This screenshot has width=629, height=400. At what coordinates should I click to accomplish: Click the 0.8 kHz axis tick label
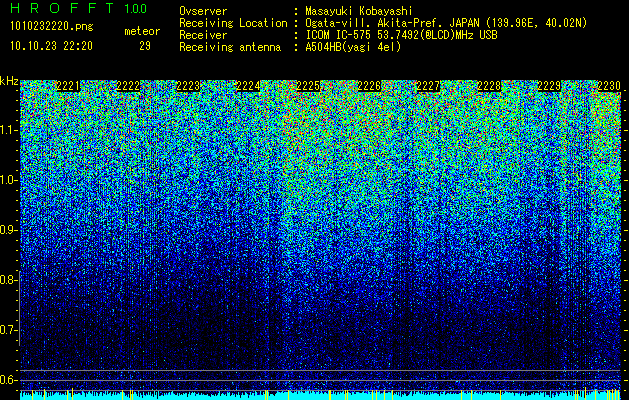coord(8,280)
